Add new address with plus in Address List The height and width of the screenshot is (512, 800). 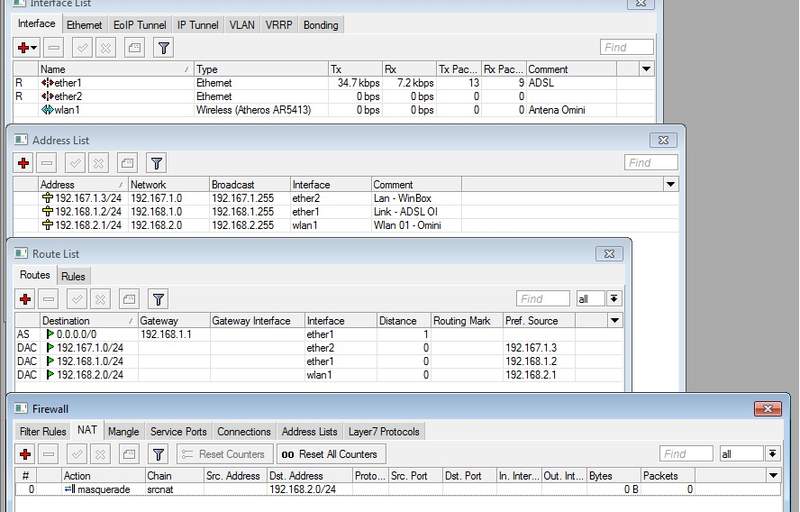click(x=23, y=163)
